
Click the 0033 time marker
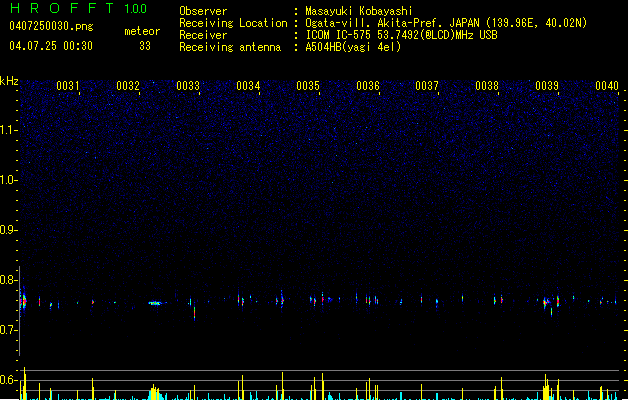[188, 86]
